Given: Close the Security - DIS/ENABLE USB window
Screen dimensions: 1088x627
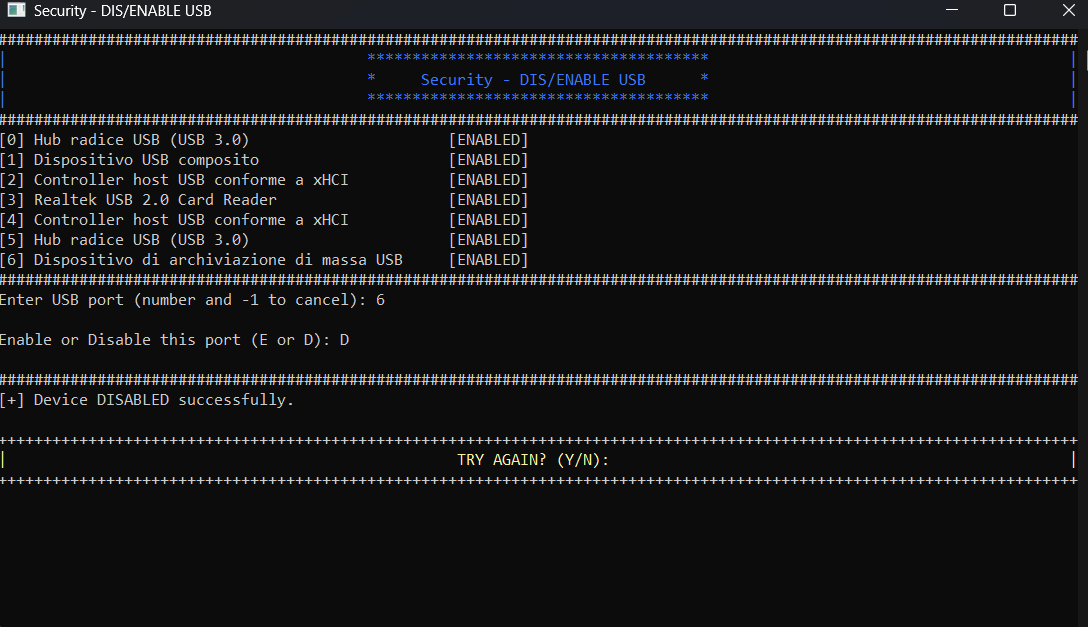Looking at the screenshot, I should 1068,11.
